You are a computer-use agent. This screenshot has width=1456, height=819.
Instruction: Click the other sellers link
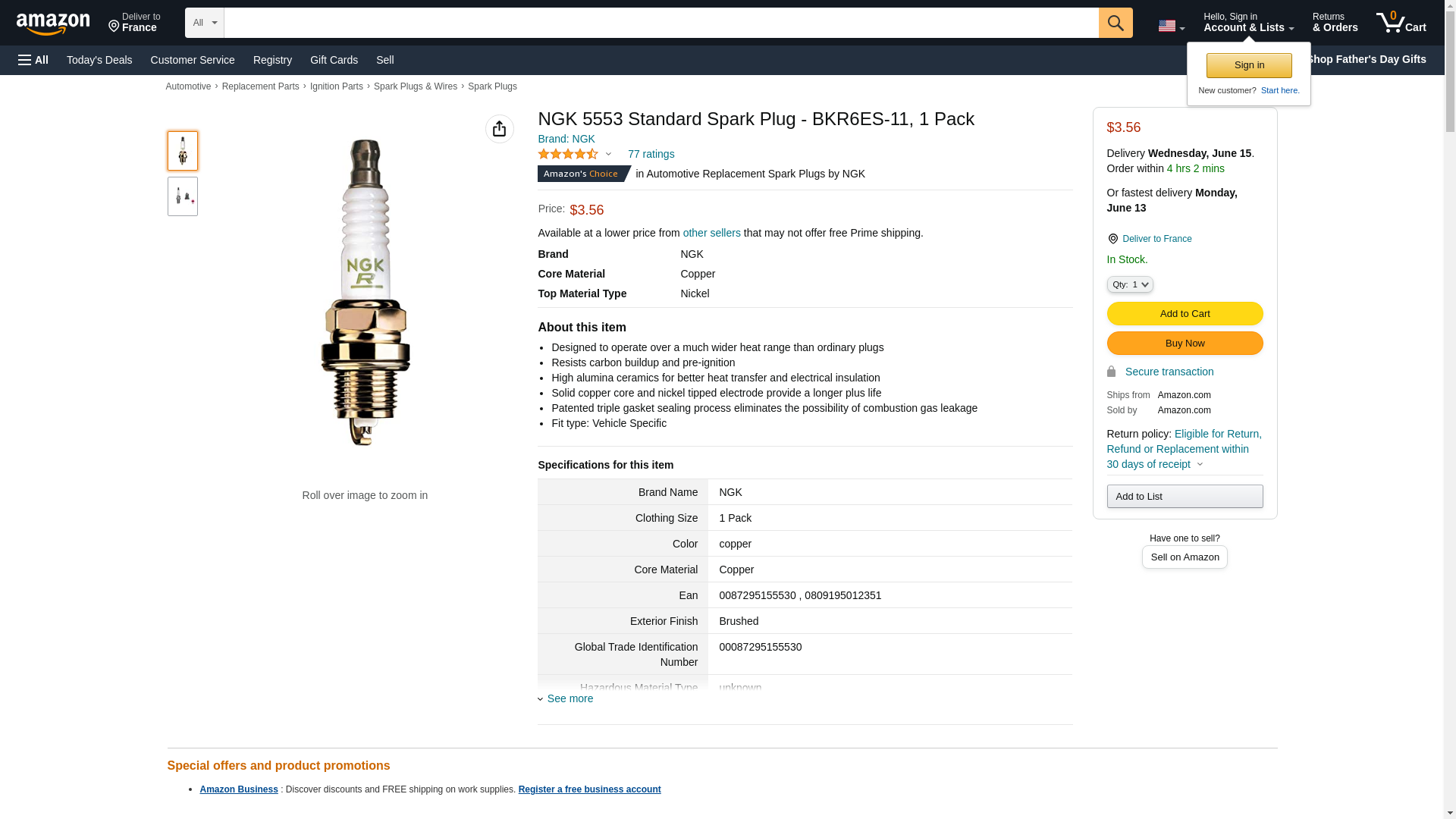pyautogui.click(x=711, y=233)
